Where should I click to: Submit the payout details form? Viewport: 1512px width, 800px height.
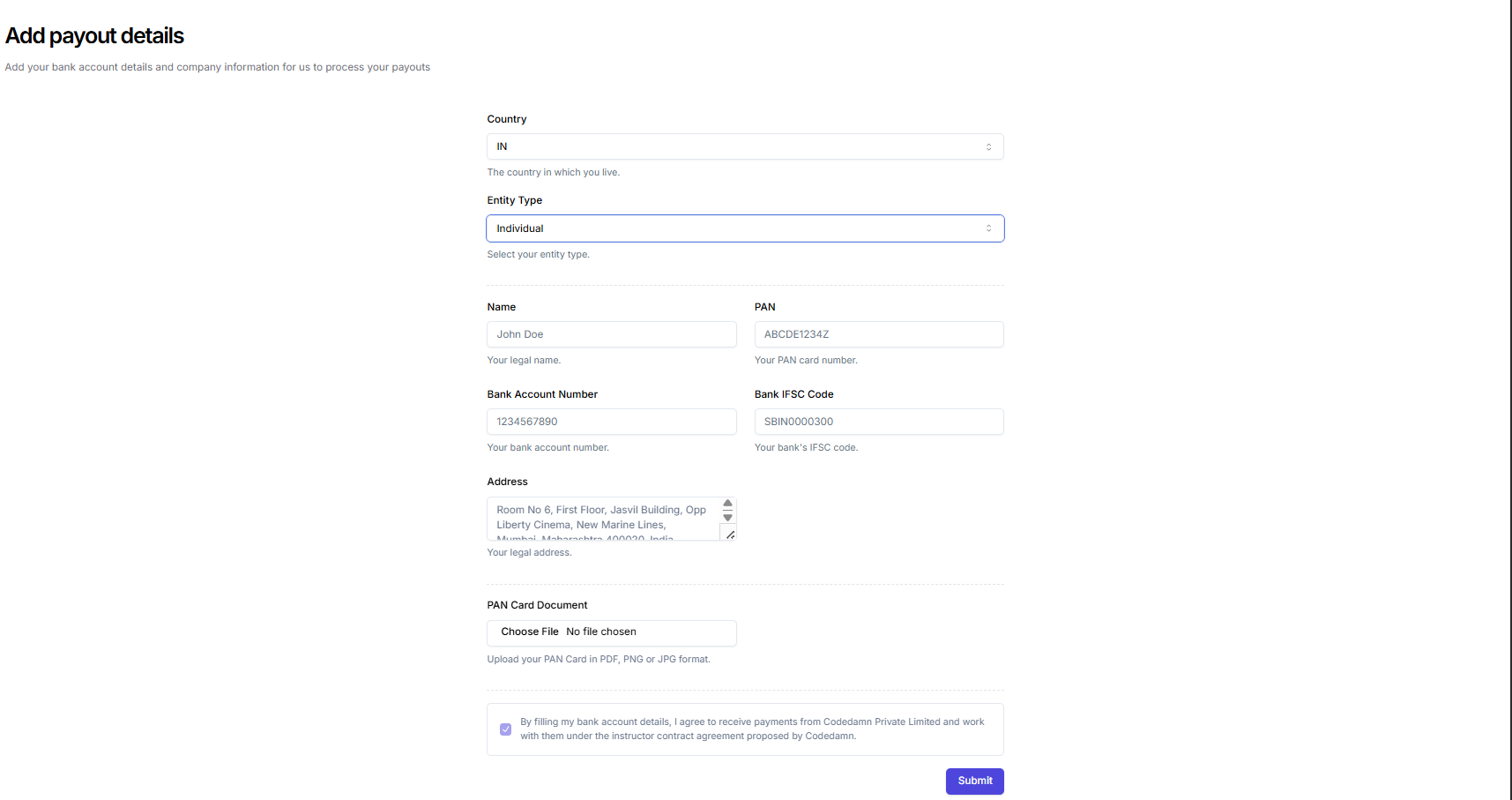(x=974, y=781)
